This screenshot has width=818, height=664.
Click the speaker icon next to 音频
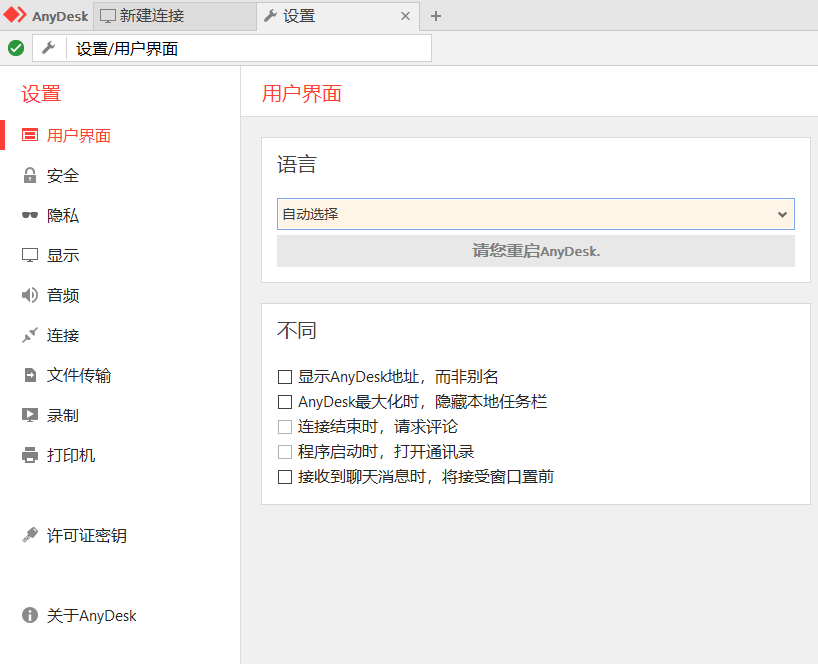coord(30,295)
